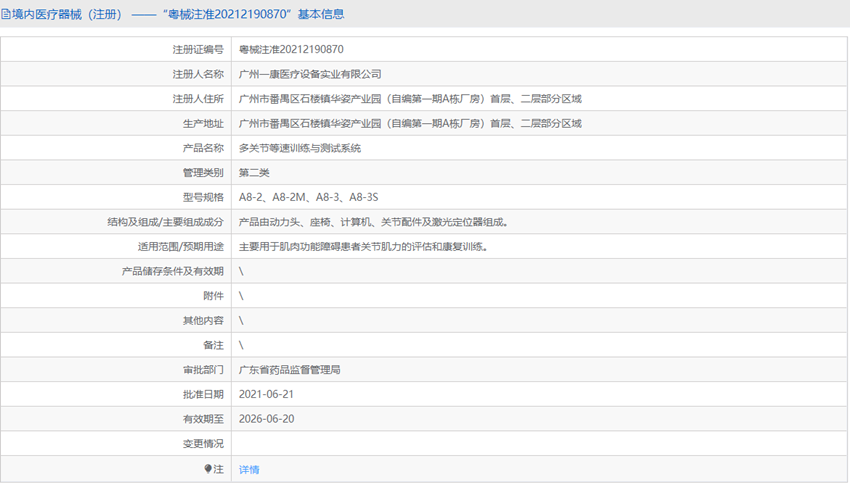
Task: Click the 注册人住所 label
Action: point(198,99)
